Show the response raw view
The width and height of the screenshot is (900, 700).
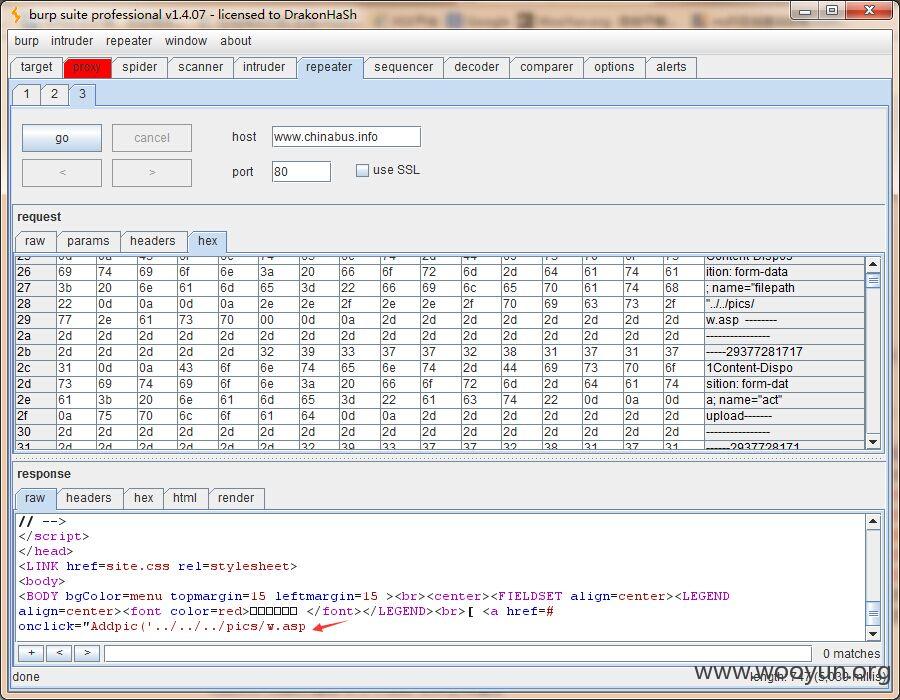pyautogui.click(x=35, y=498)
